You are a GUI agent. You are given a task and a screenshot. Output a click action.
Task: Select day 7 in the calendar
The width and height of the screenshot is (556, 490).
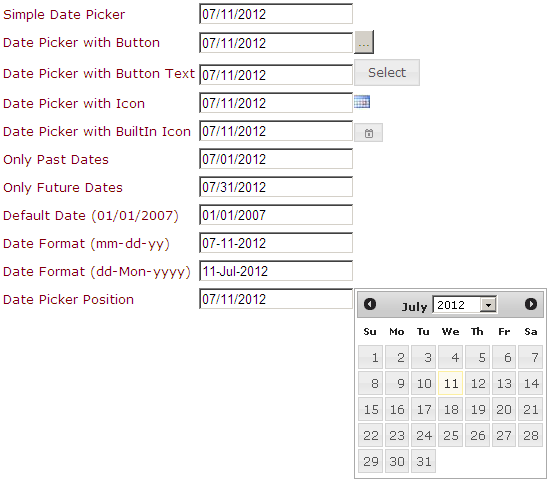click(530, 357)
